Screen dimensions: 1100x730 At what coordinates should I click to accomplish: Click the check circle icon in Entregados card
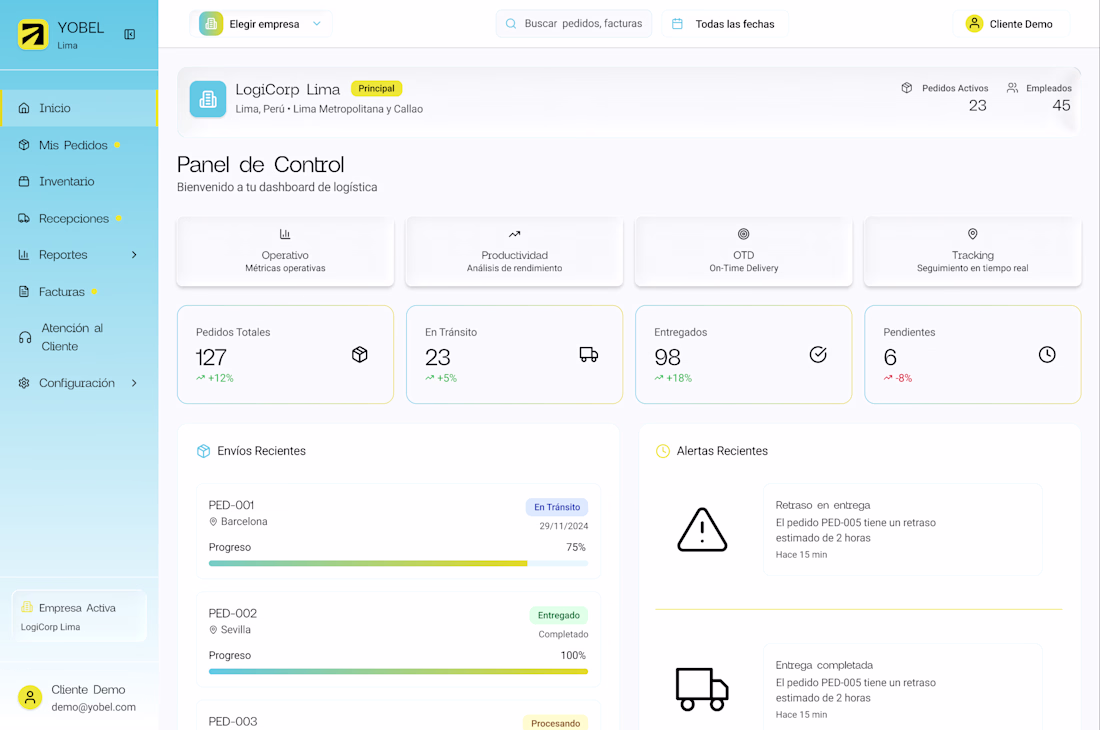click(818, 355)
